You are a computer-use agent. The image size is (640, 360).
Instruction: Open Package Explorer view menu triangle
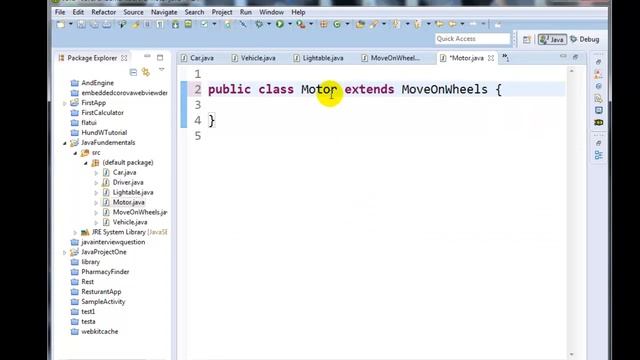tap(162, 70)
